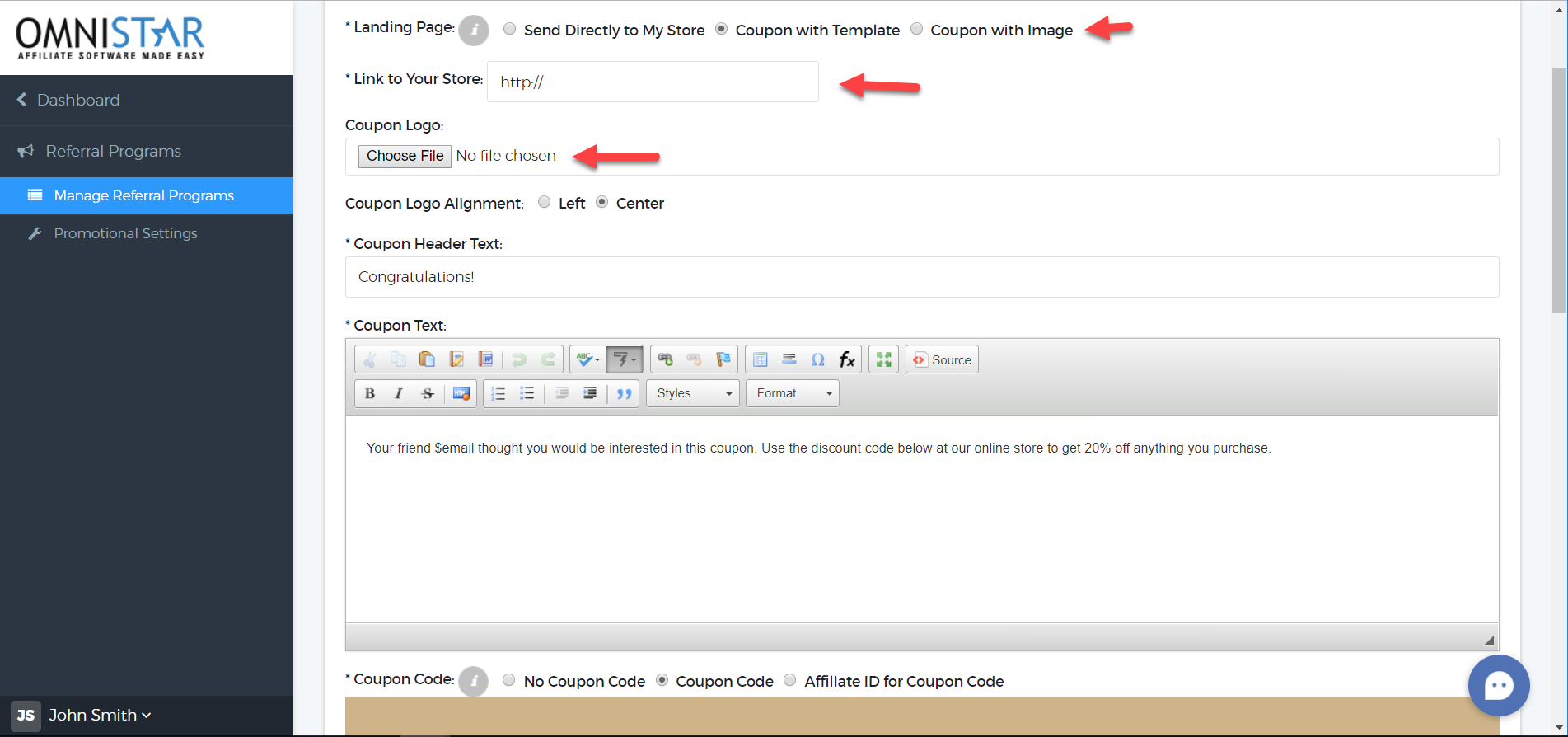Image resolution: width=1568 pixels, height=737 pixels.
Task: Open the chat support bubble
Action: pos(1499,685)
